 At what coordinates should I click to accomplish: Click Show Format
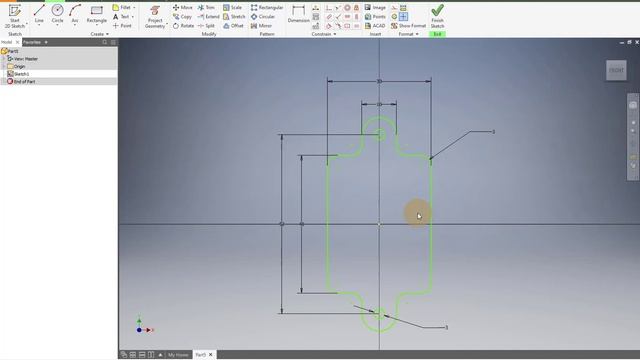point(408,26)
